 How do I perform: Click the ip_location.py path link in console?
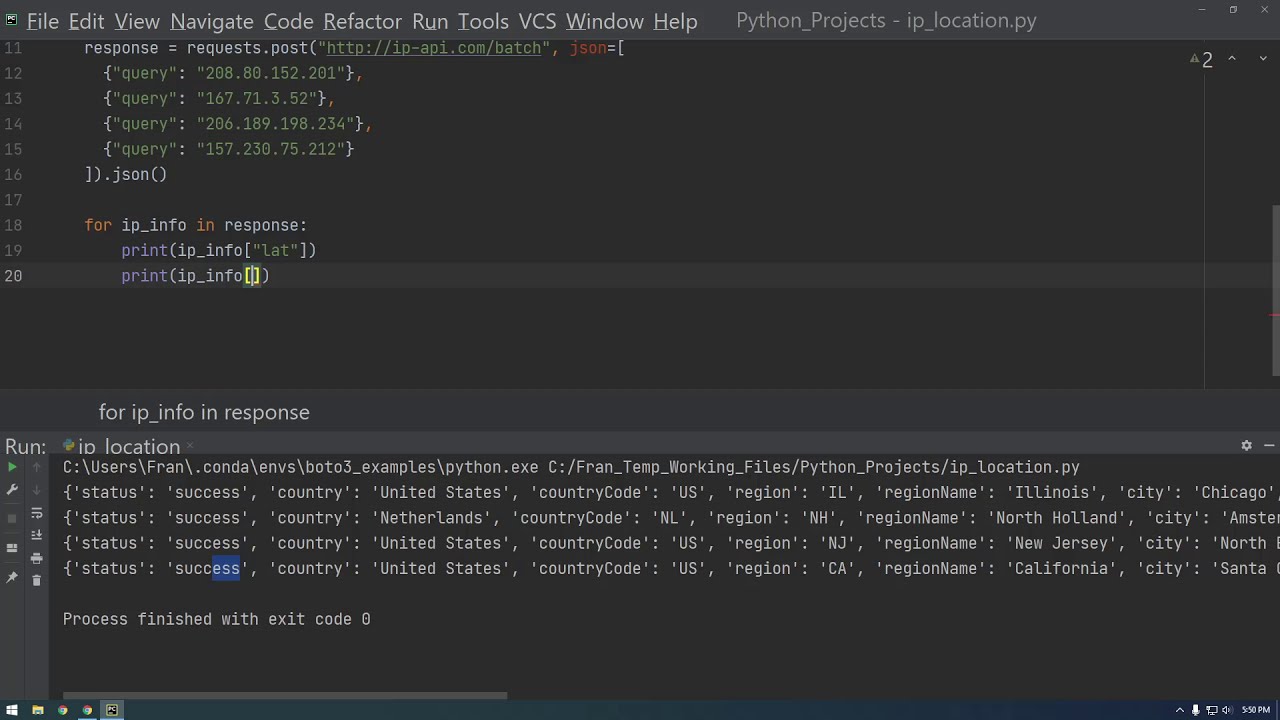click(813, 467)
